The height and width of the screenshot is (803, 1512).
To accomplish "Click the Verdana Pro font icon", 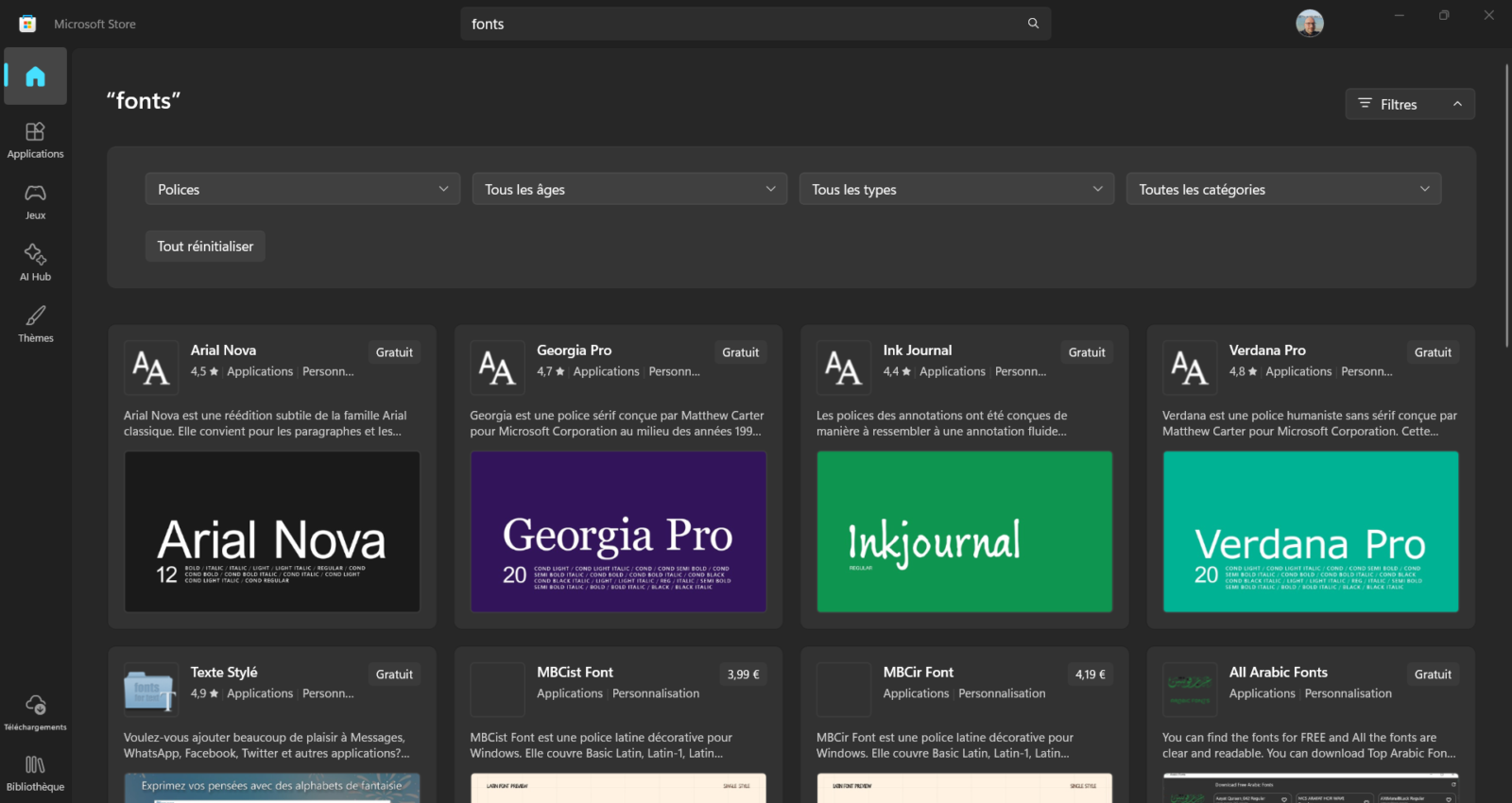I will pyautogui.click(x=1190, y=367).
